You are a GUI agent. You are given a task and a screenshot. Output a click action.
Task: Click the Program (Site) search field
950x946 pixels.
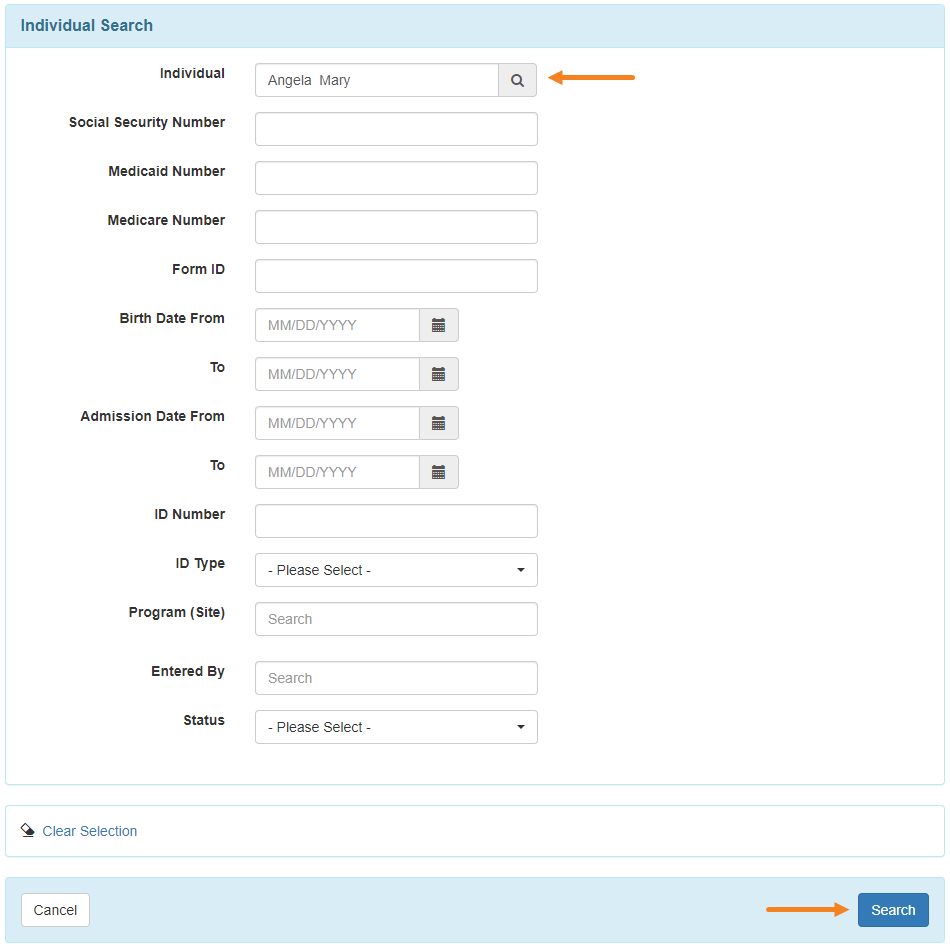(x=396, y=619)
